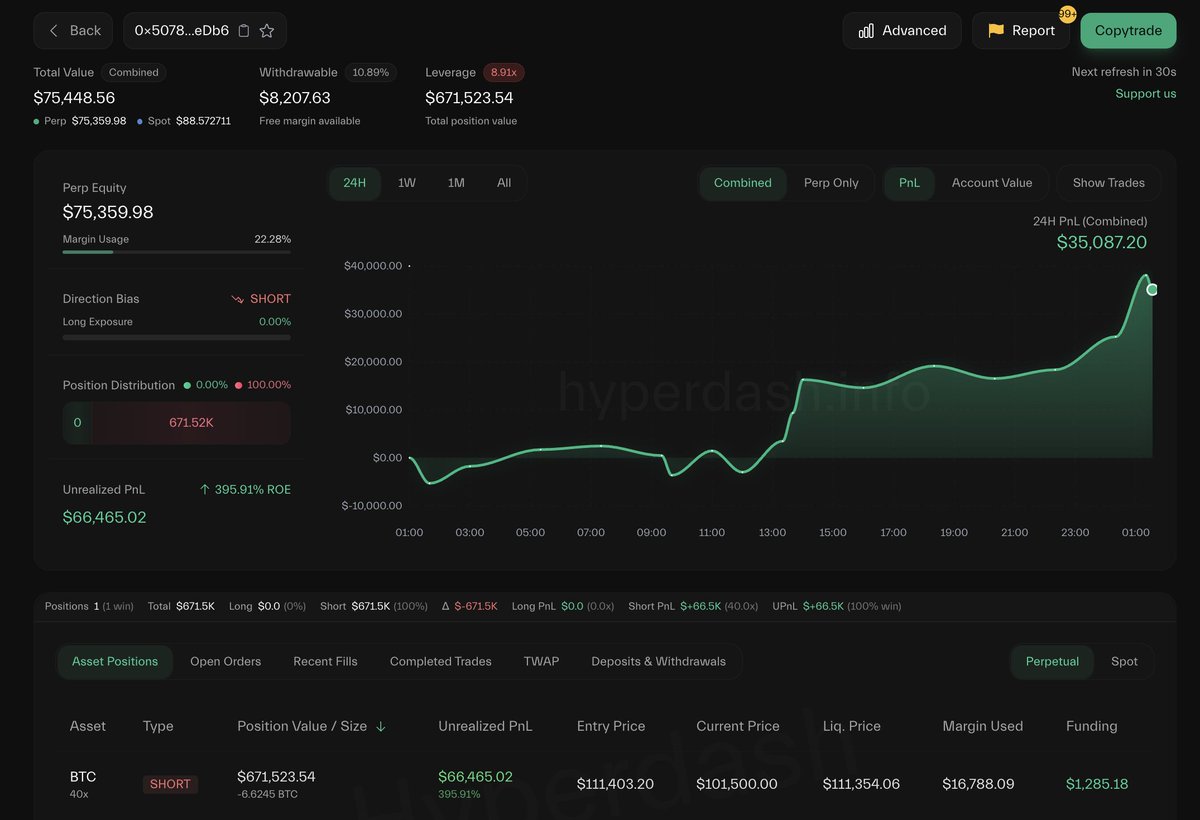1200x820 pixels.
Task: Switch the positions table to Spot
Action: (1124, 661)
